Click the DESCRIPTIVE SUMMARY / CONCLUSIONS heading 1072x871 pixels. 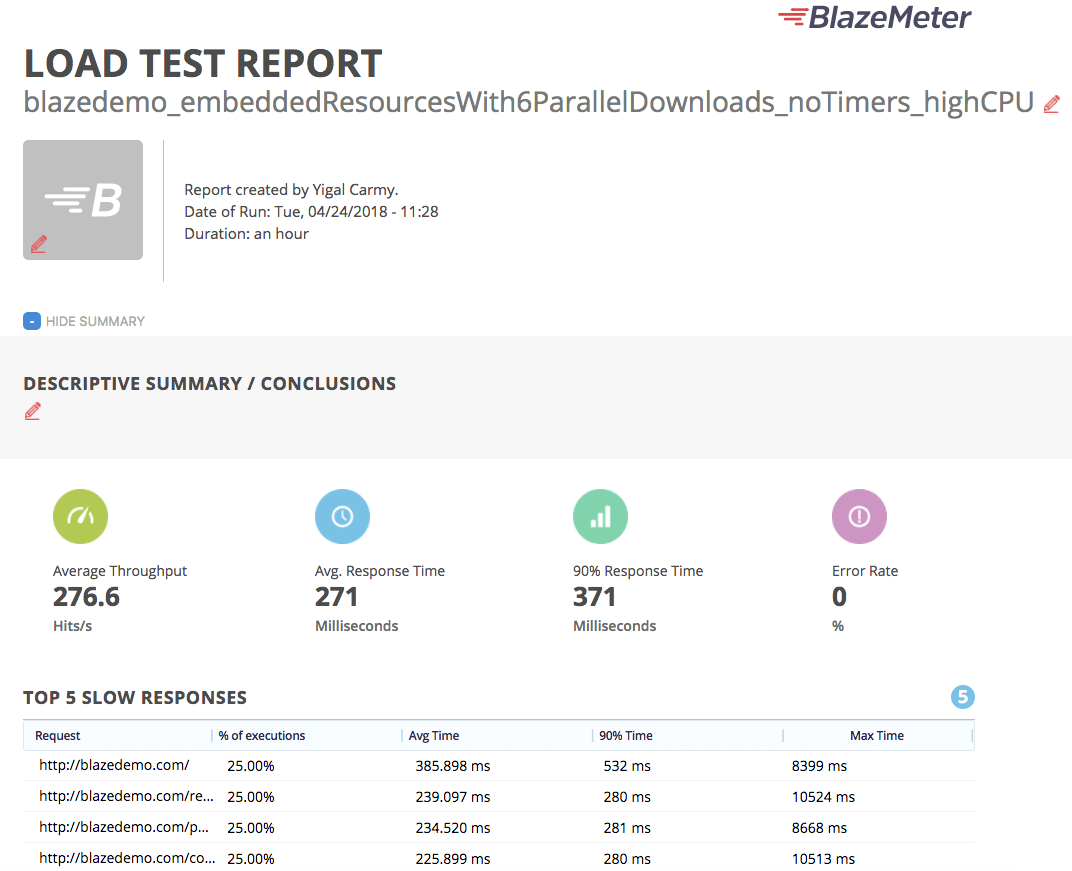pos(210,384)
